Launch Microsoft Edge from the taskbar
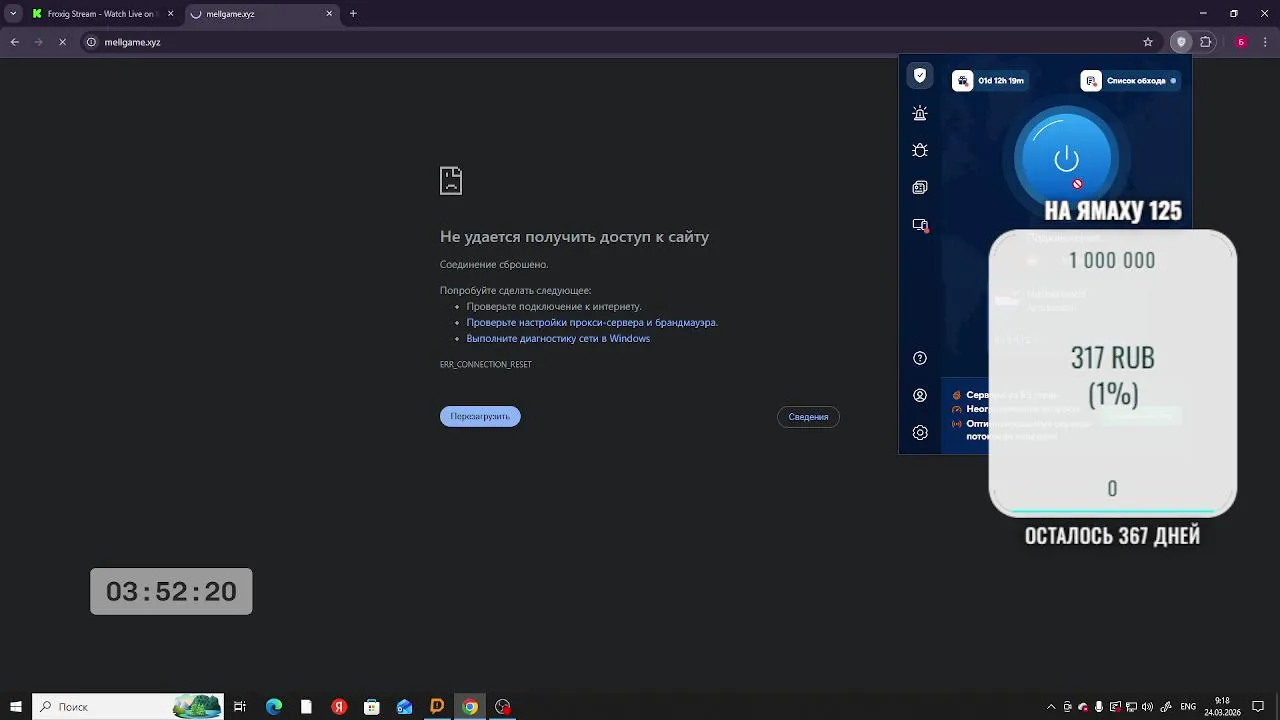Screen dimensions: 1280x720 [x=274, y=707]
